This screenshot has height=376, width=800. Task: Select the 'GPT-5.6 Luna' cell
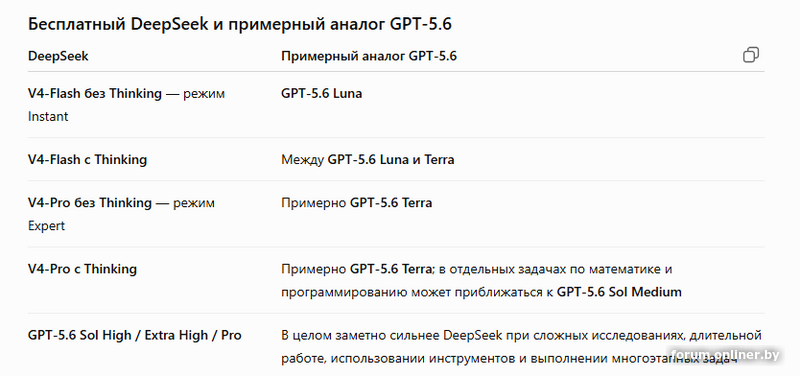point(321,94)
